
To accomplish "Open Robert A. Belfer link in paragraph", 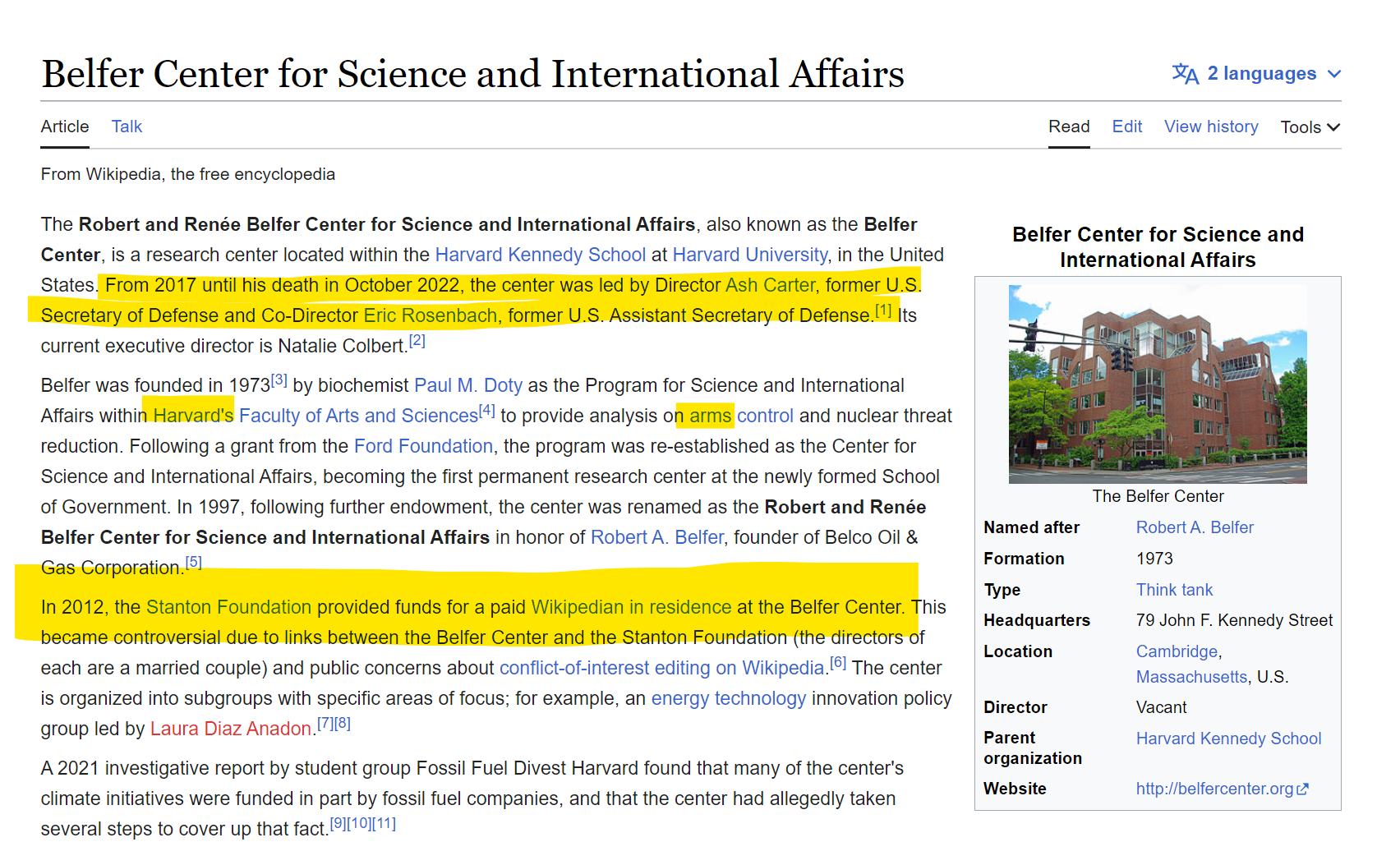I will click(657, 537).
